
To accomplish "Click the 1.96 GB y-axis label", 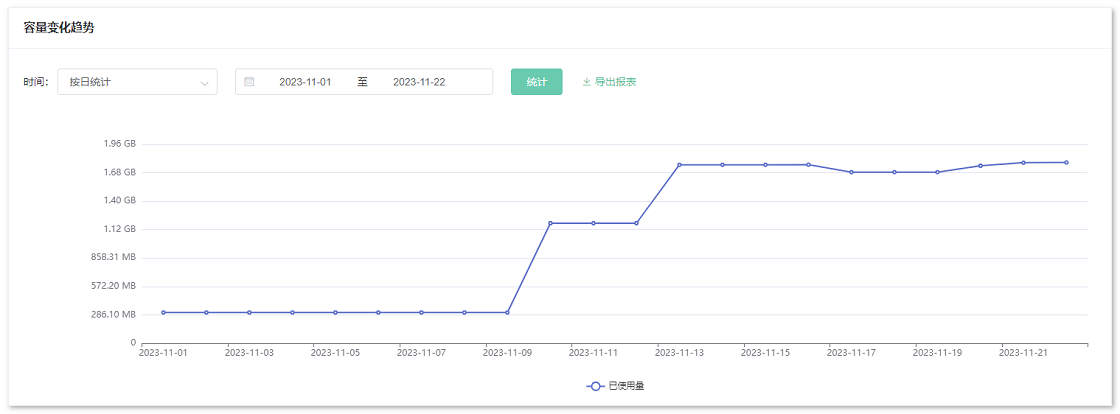I will coord(120,143).
